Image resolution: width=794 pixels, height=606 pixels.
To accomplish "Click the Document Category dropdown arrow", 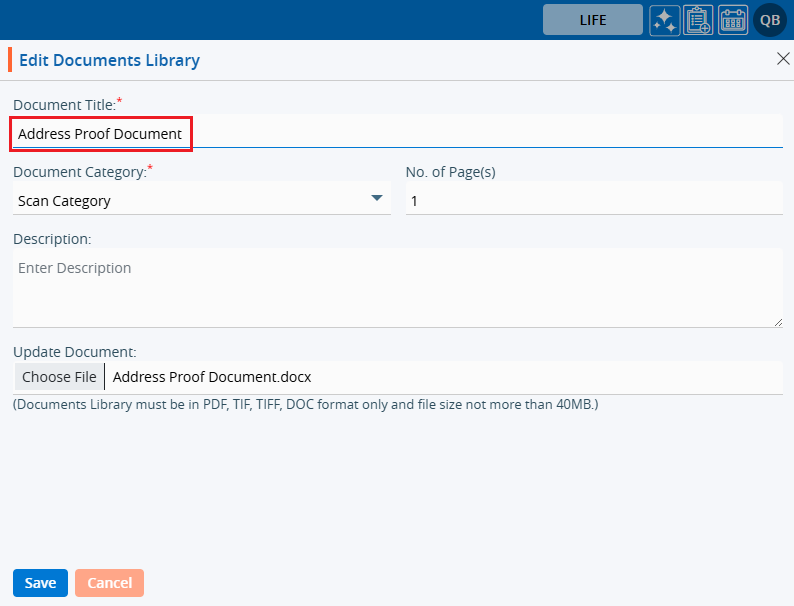I will point(377,198).
